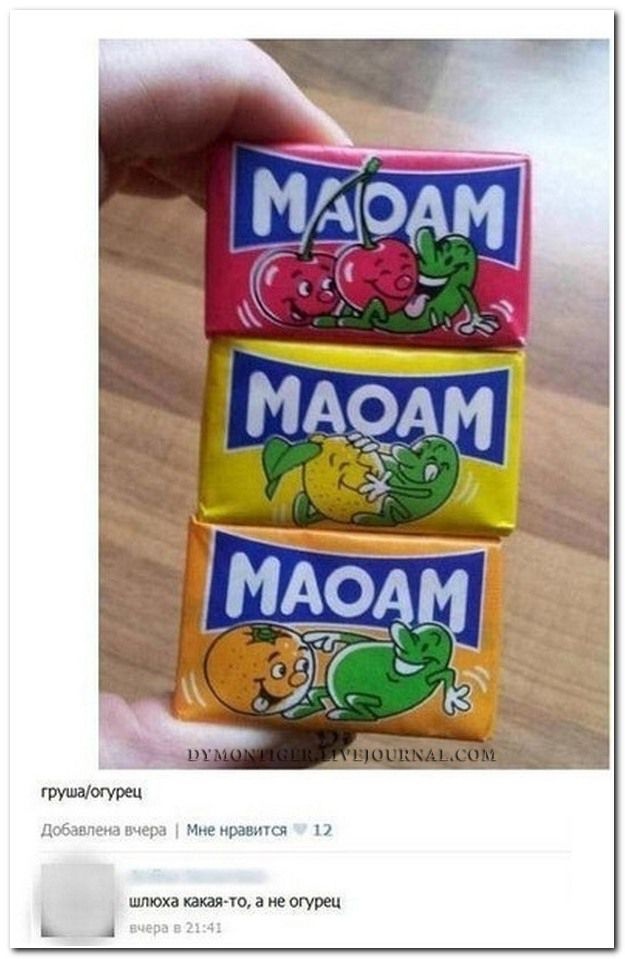This screenshot has height=959, width=625.
Task: Click the heart icon beside Мне нравится
Action: click(x=299, y=830)
